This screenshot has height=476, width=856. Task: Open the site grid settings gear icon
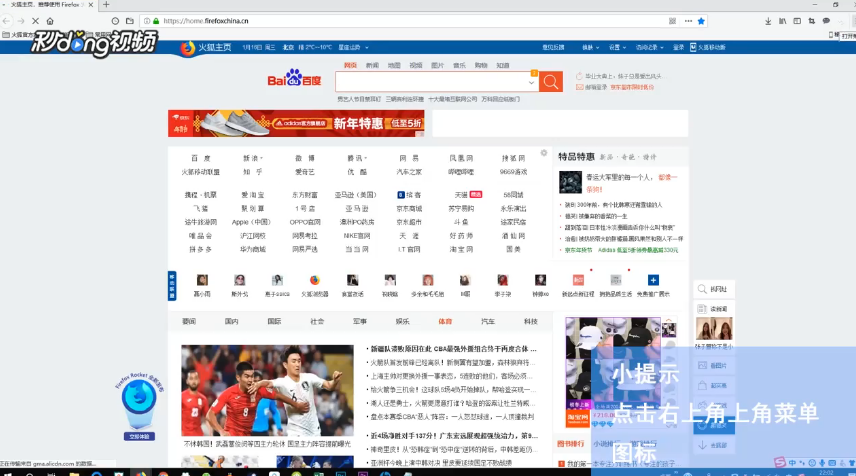[544, 153]
